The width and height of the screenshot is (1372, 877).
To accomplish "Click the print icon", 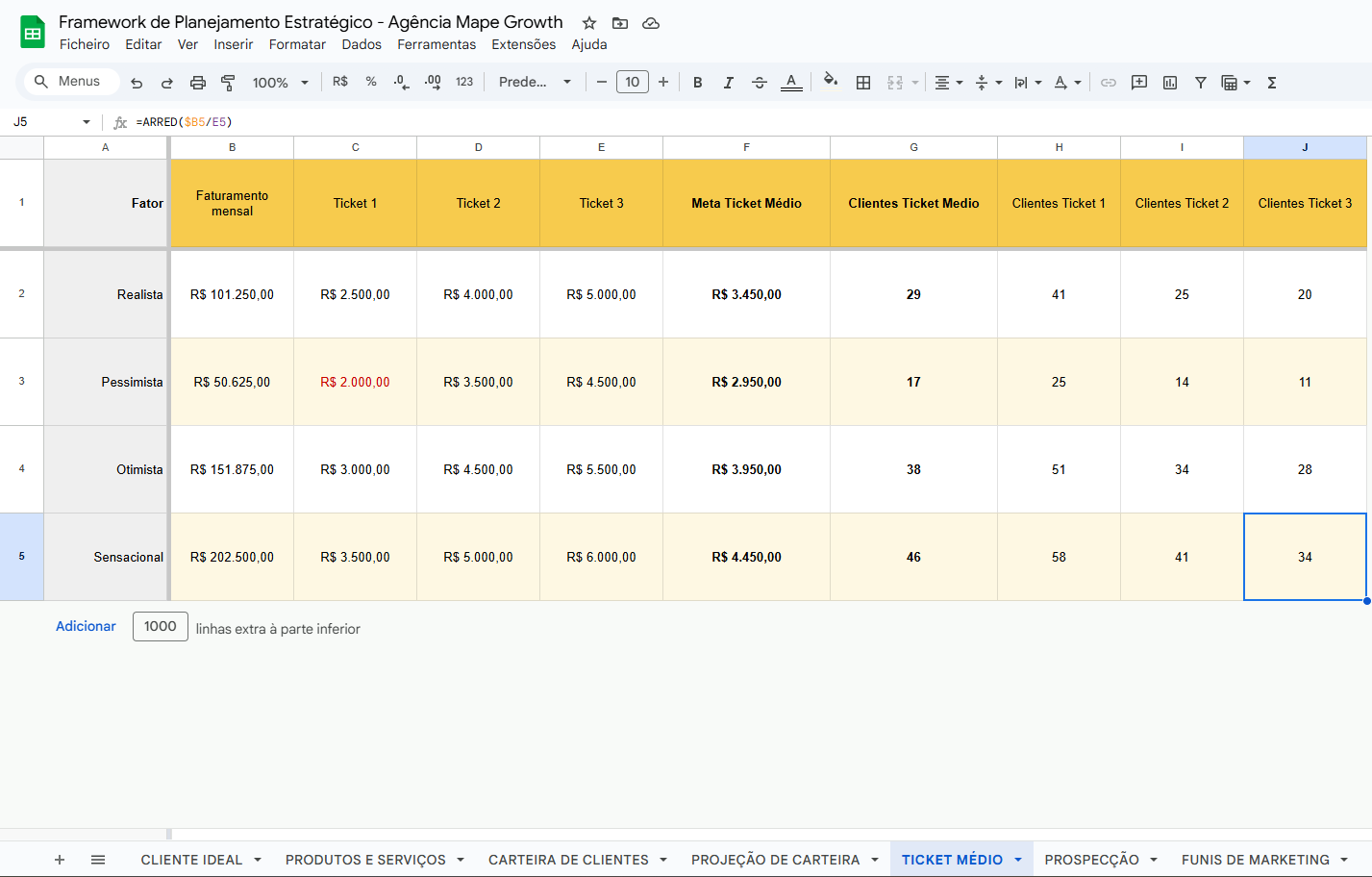I will pos(197,83).
